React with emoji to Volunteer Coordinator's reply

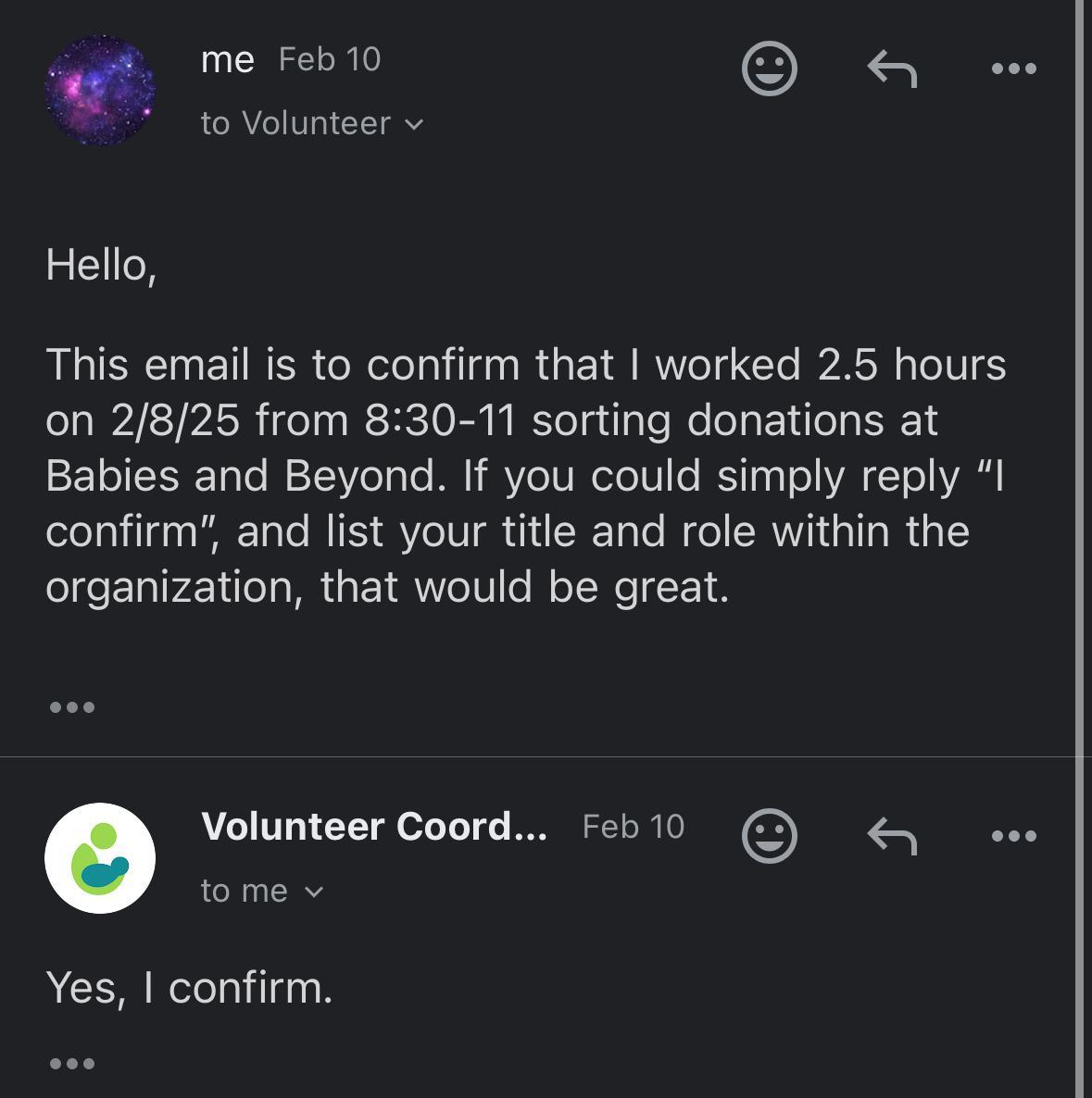click(769, 836)
